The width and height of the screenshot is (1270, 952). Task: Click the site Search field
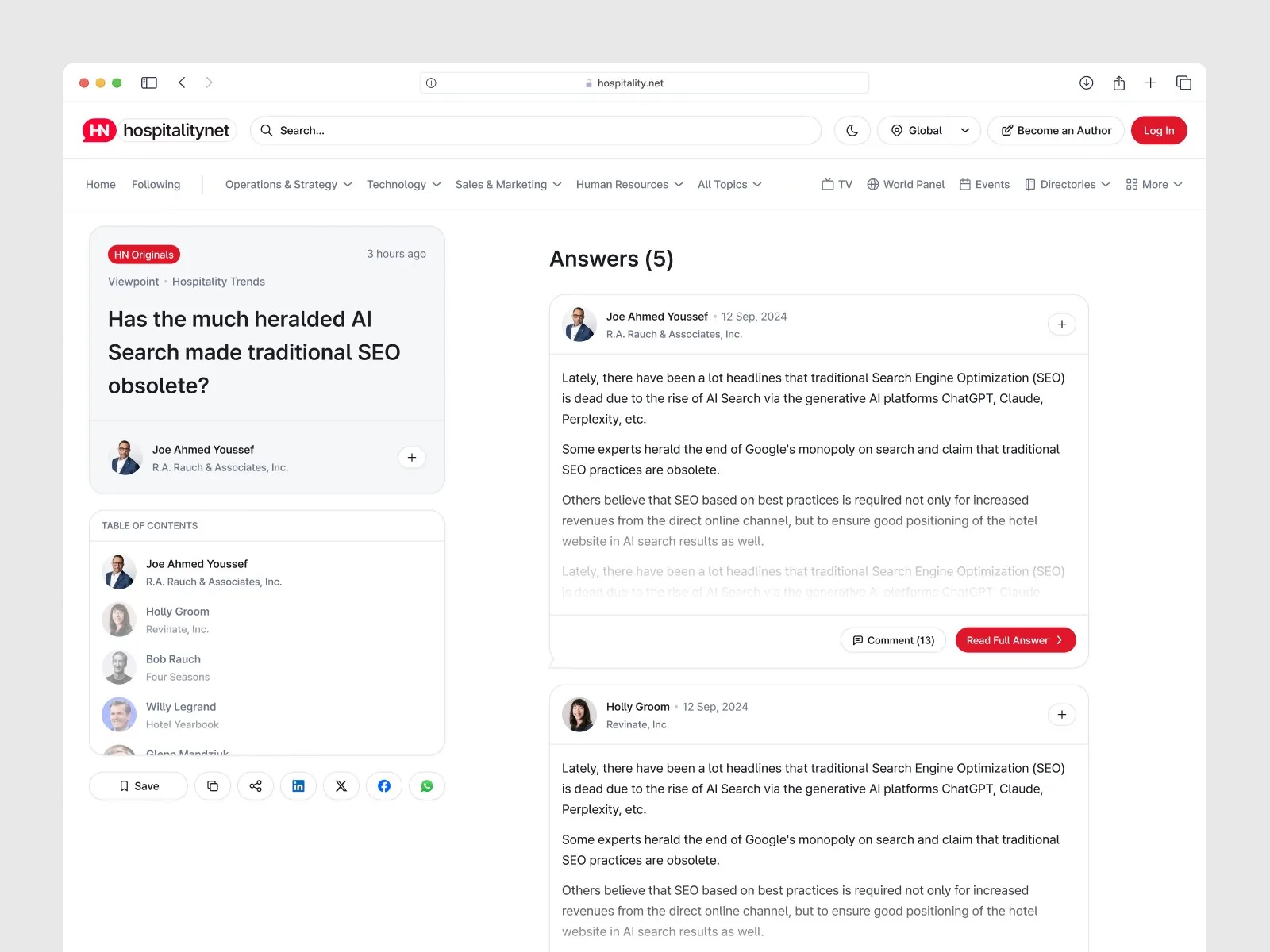coord(536,130)
